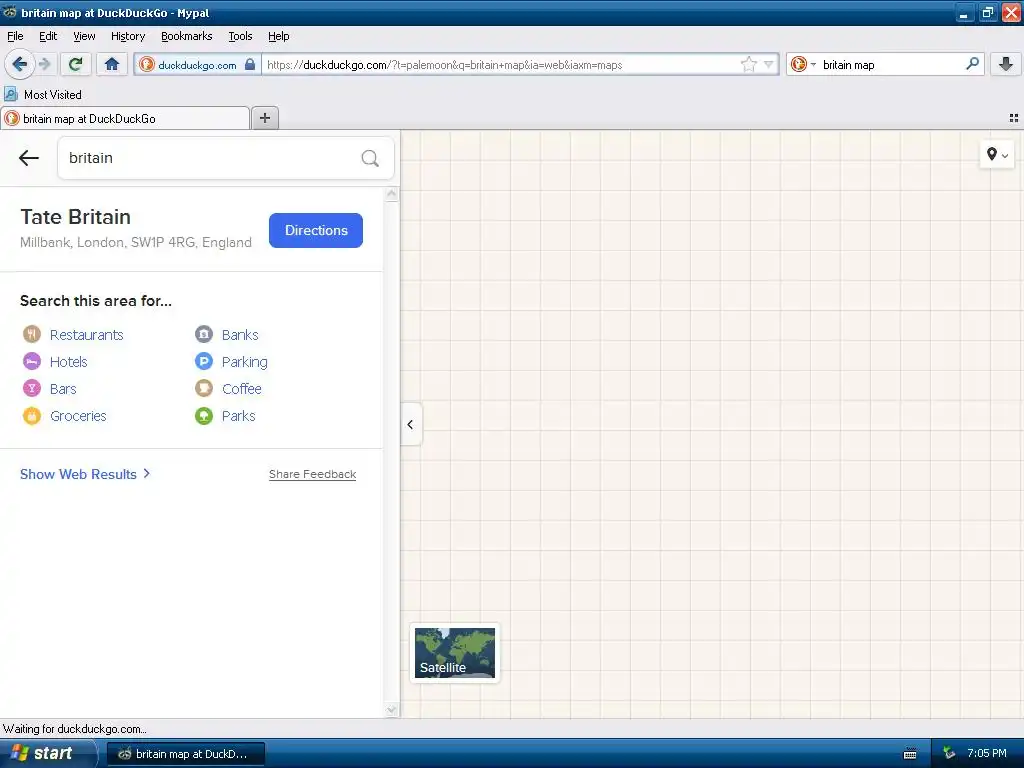Search this area for Bars
Viewport: 1024px width, 768px height.
tap(63, 389)
